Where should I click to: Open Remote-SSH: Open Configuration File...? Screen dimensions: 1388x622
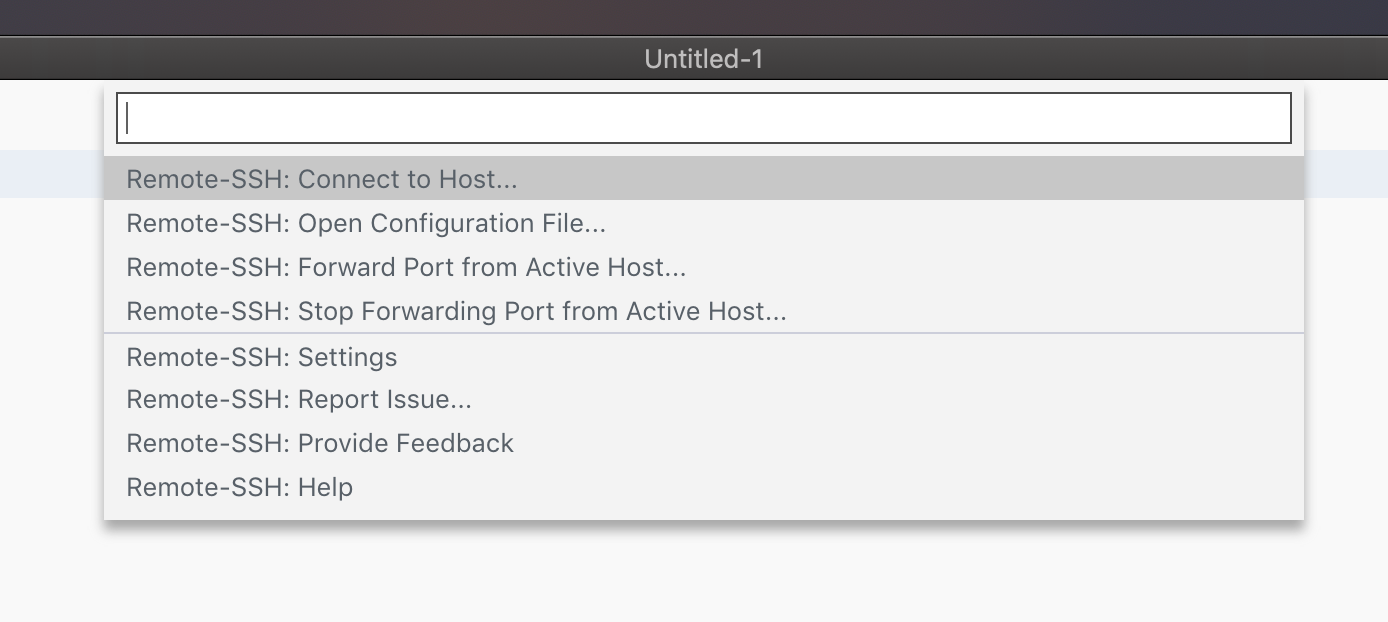364,223
